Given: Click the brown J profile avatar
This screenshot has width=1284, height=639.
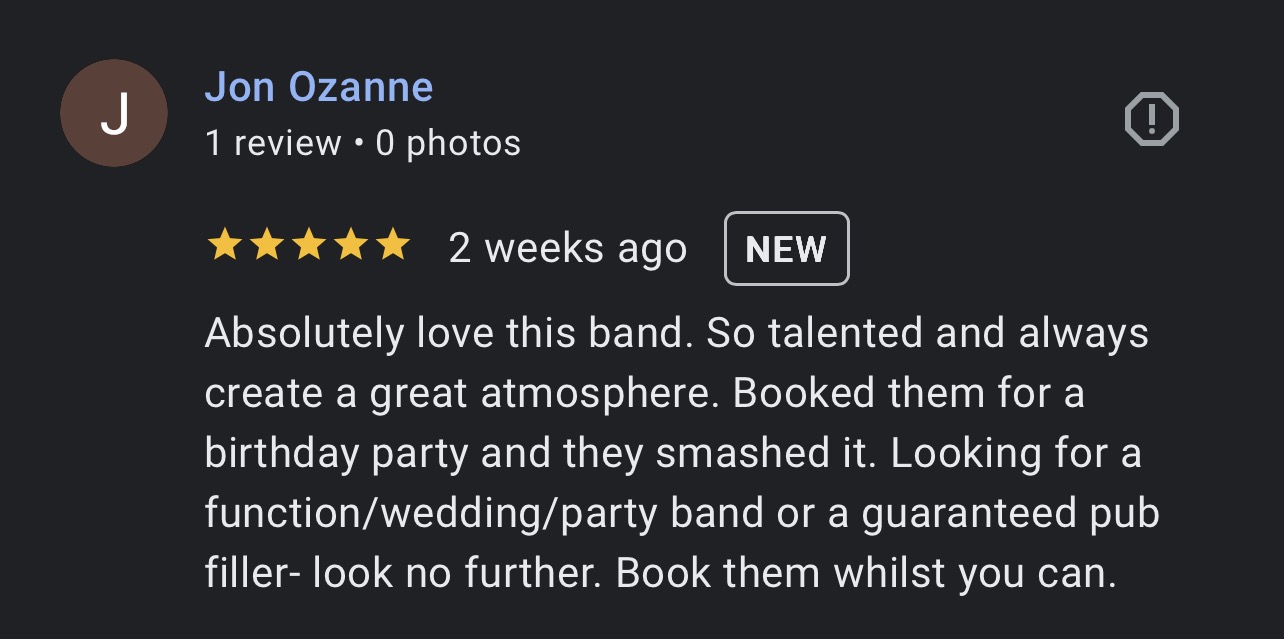Looking at the screenshot, I should pyautogui.click(x=114, y=113).
